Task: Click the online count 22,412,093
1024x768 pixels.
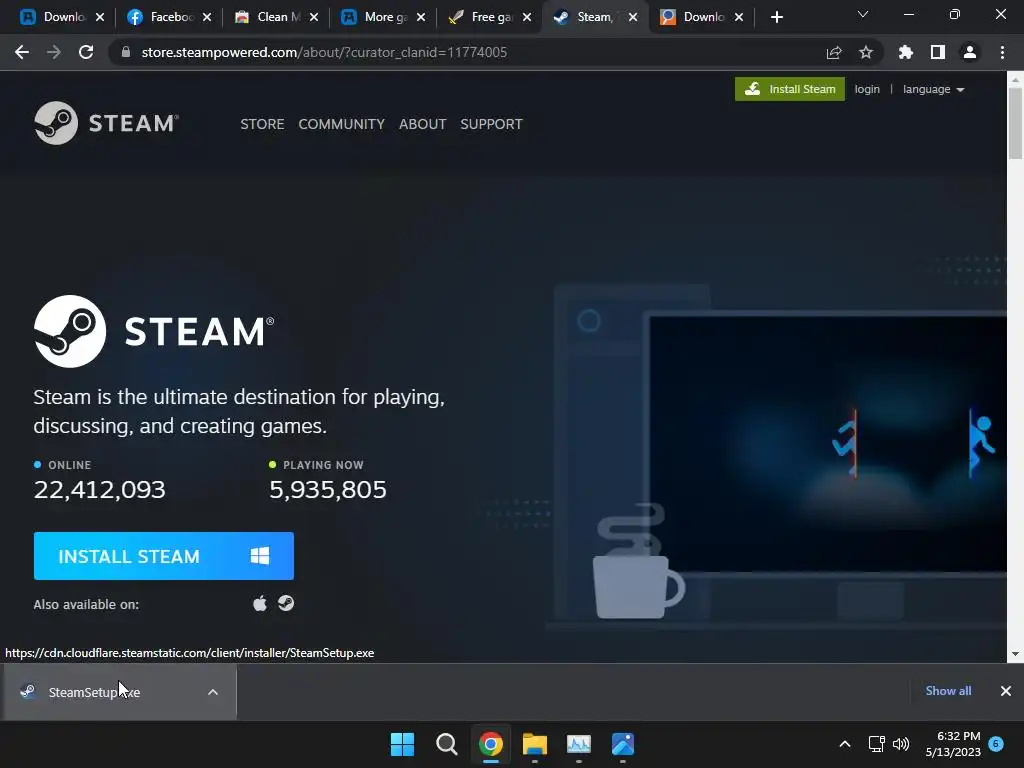Action: 99,490
